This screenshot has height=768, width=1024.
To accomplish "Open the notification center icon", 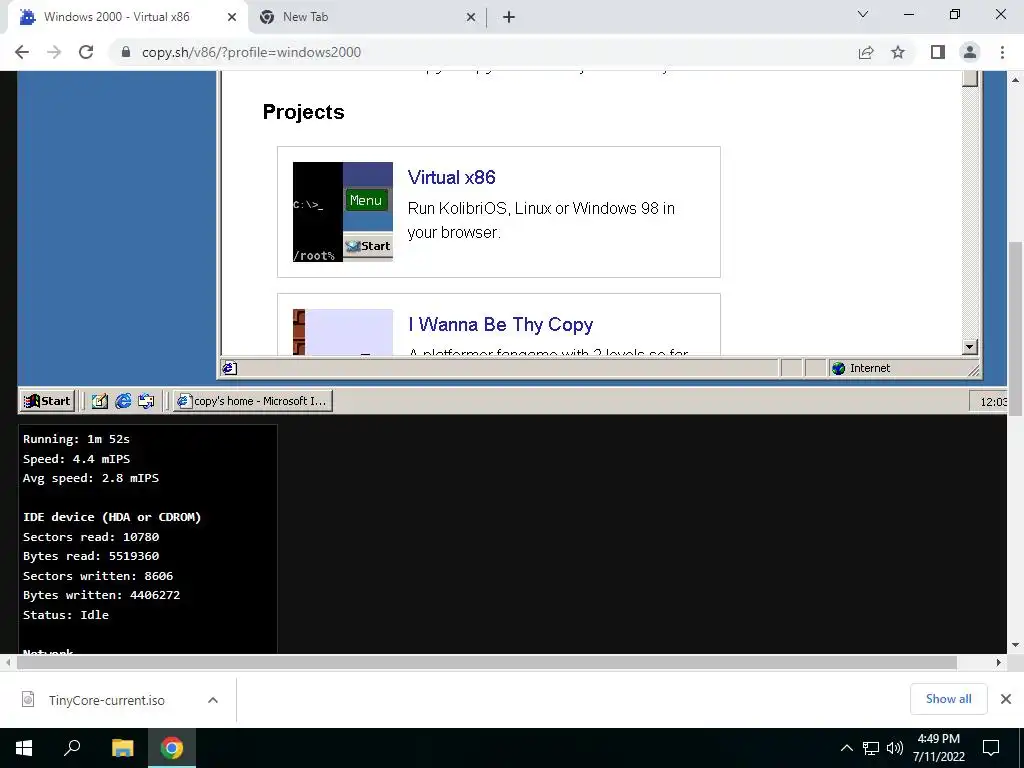I will coord(991,748).
